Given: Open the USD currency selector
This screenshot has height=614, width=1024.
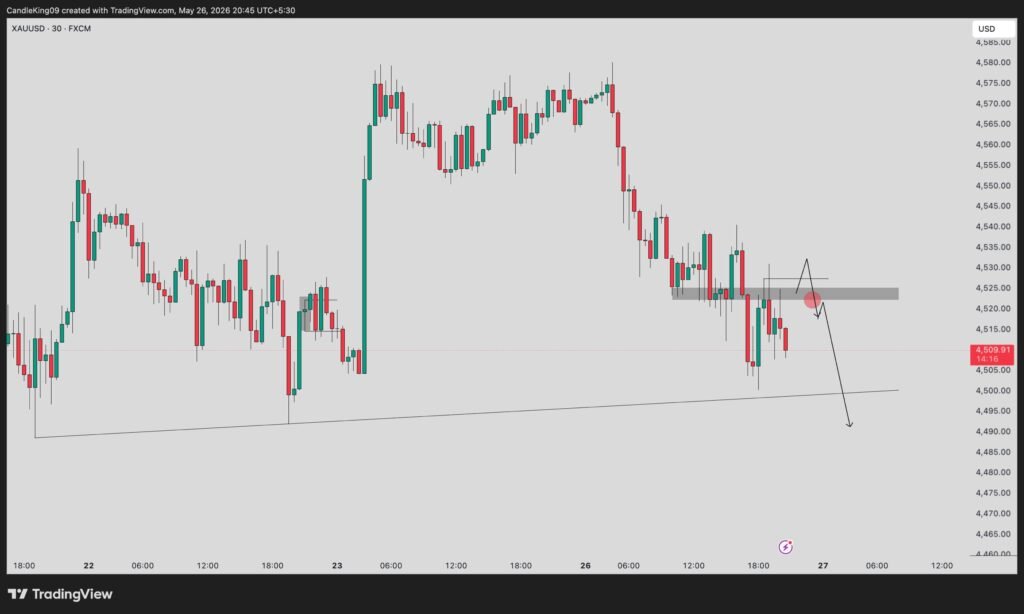Looking at the screenshot, I should tap(992, 29).
